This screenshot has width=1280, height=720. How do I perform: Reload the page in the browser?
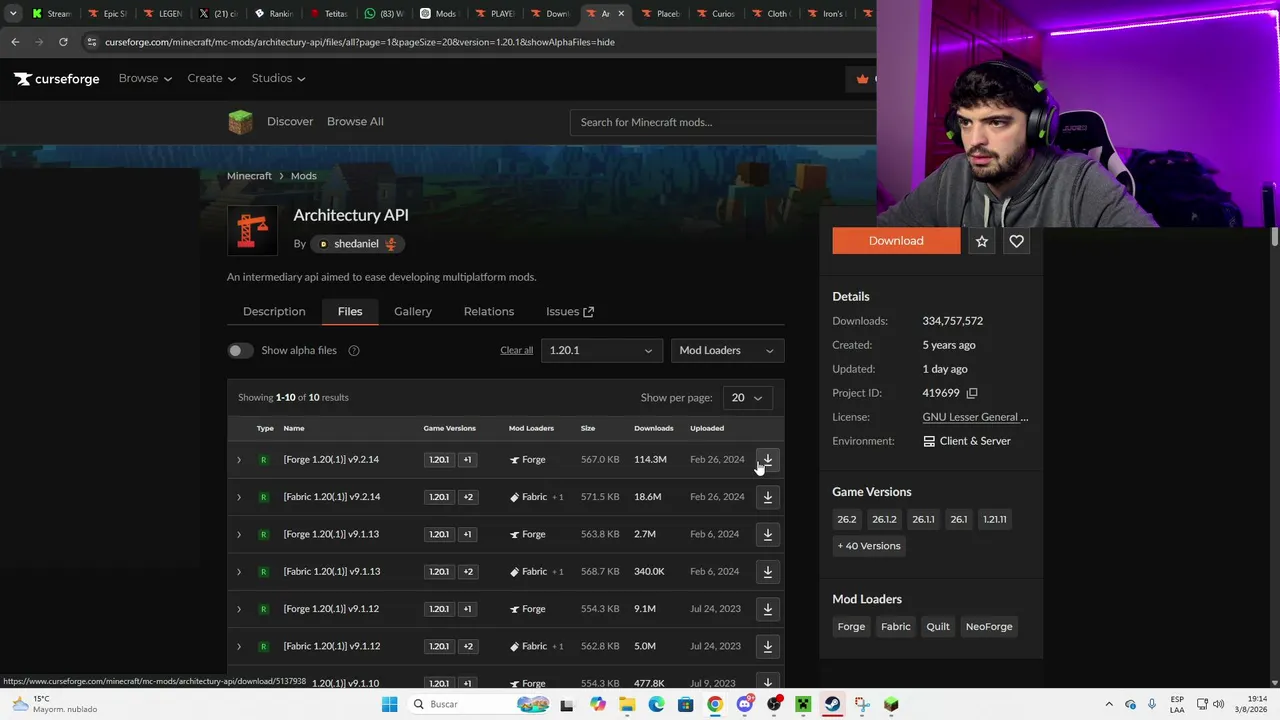click(63, 42)
